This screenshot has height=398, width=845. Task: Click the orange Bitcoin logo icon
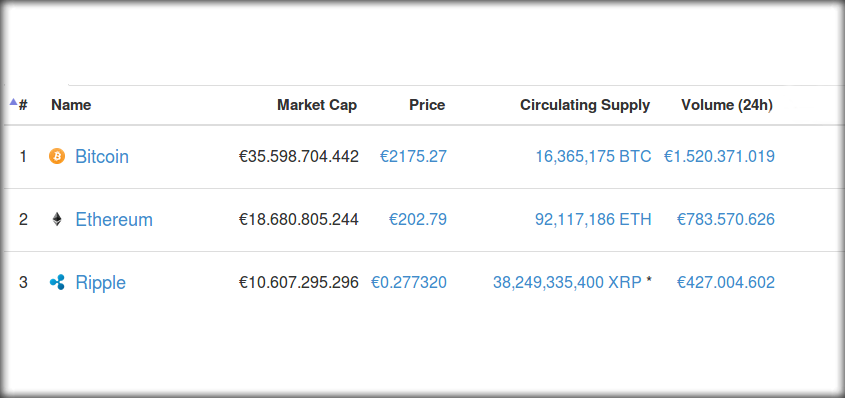[x=57, y=157]
